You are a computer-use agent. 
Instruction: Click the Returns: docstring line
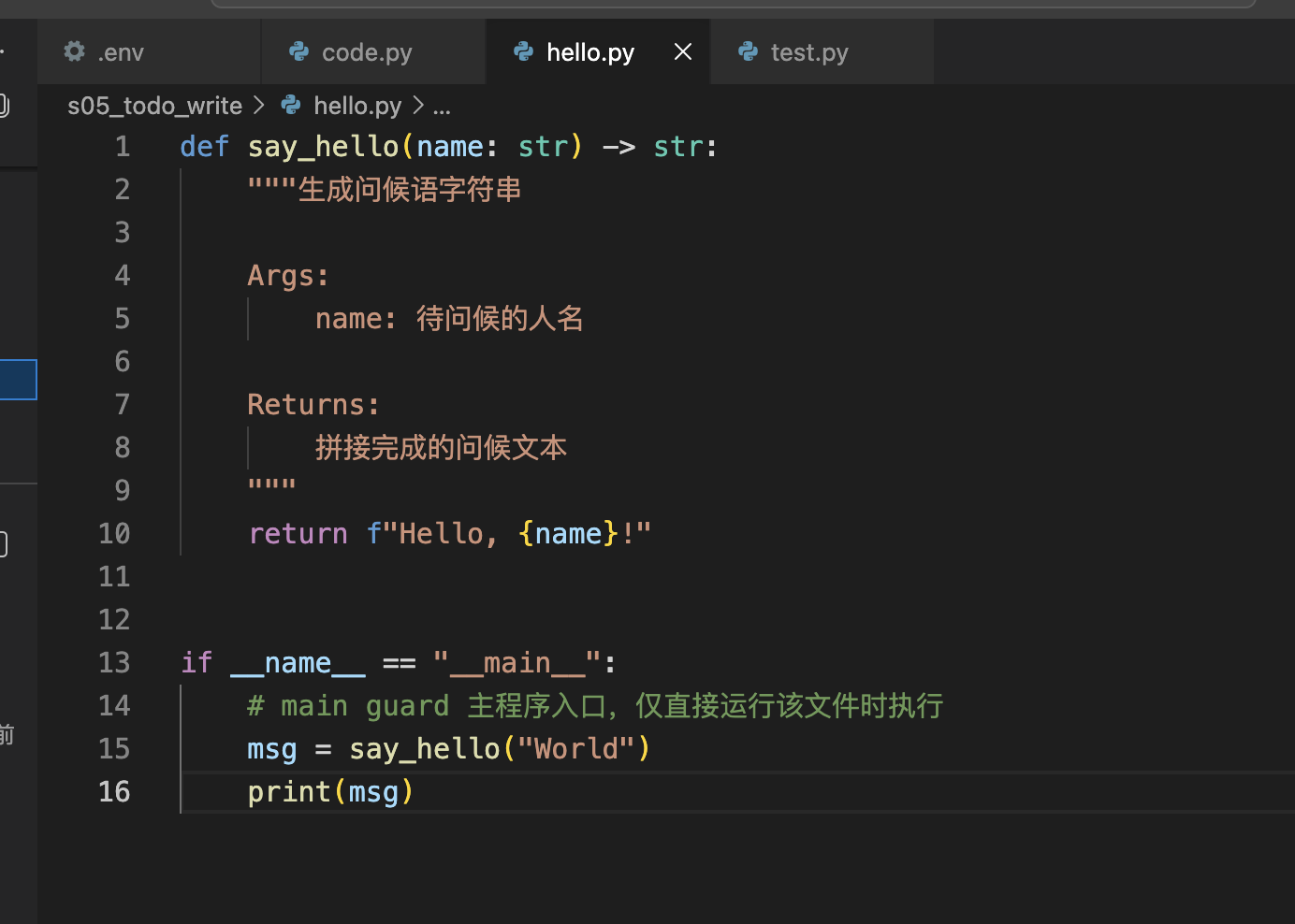[x=313, y=405]
